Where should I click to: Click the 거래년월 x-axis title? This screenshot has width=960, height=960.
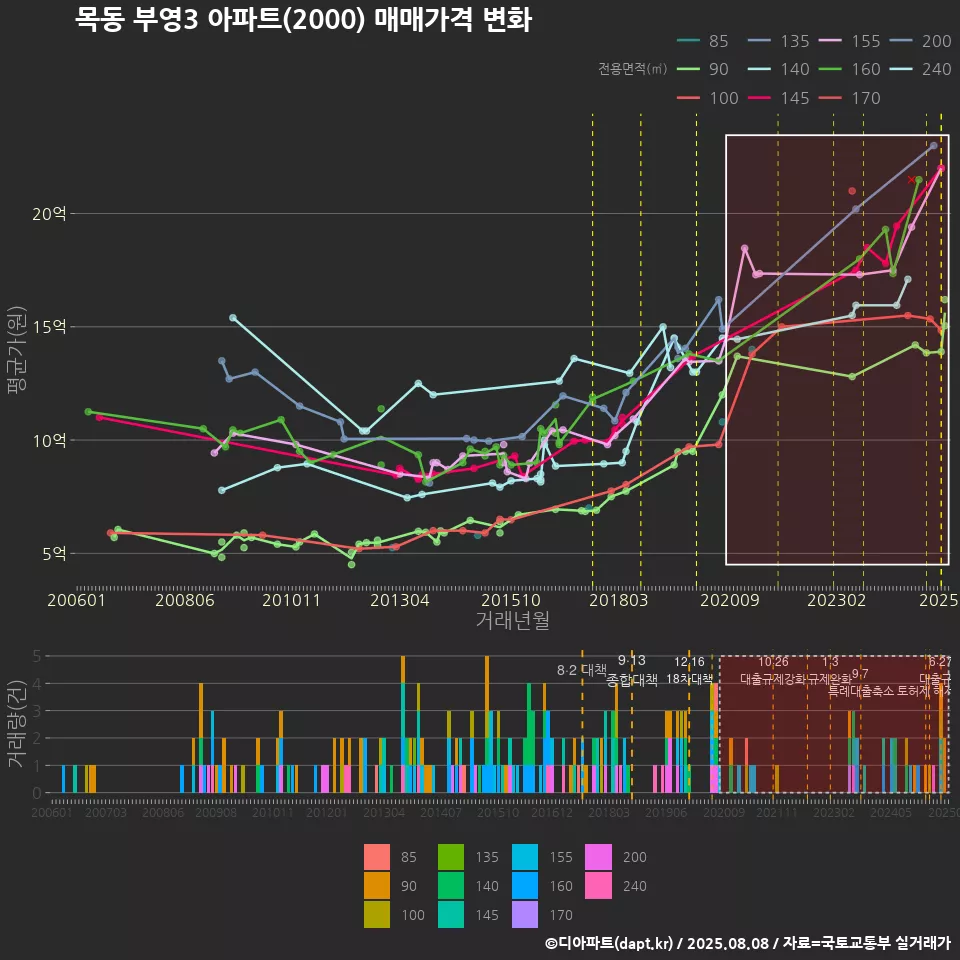[x=512, y=620]
